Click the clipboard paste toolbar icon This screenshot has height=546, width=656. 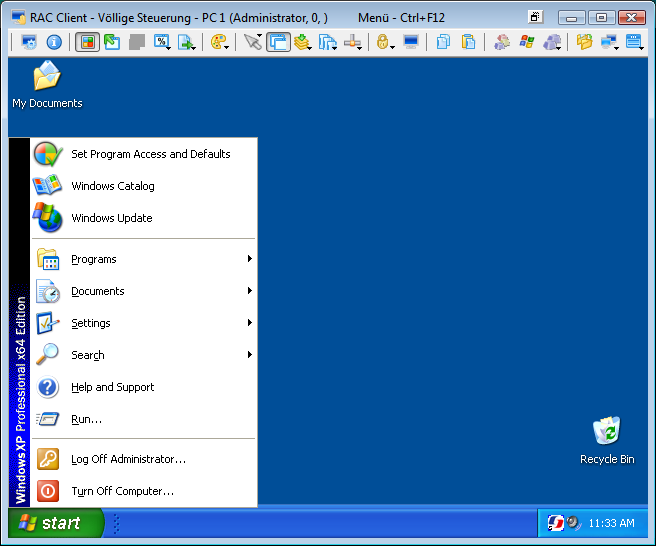tap(467, 42)
